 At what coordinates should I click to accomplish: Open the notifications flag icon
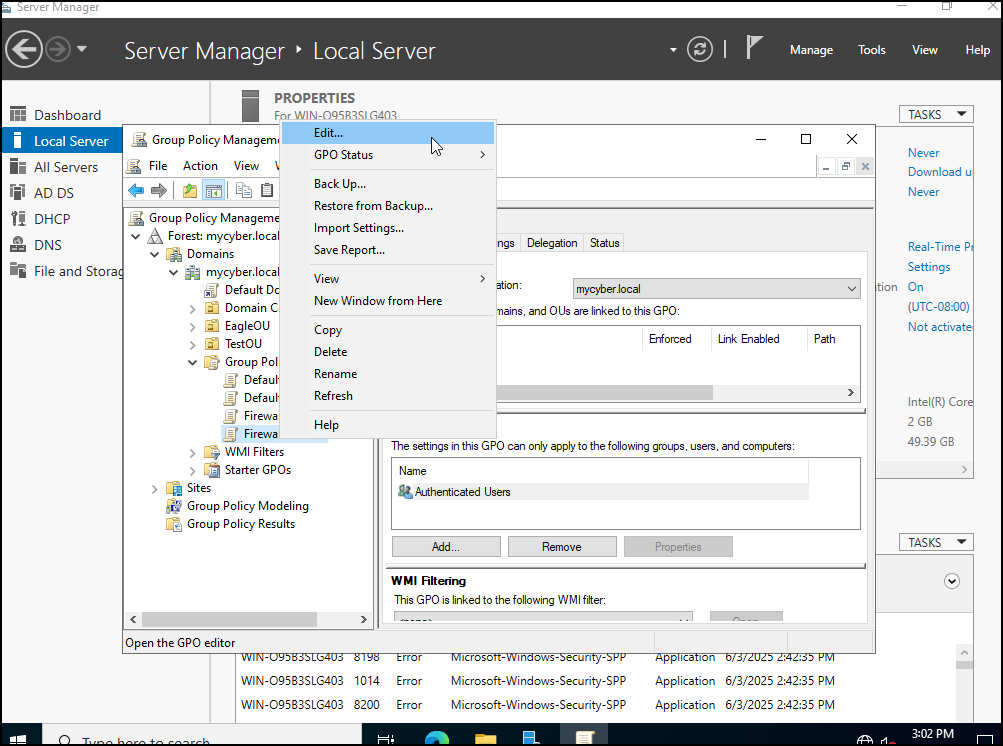(x=754, y=49)
